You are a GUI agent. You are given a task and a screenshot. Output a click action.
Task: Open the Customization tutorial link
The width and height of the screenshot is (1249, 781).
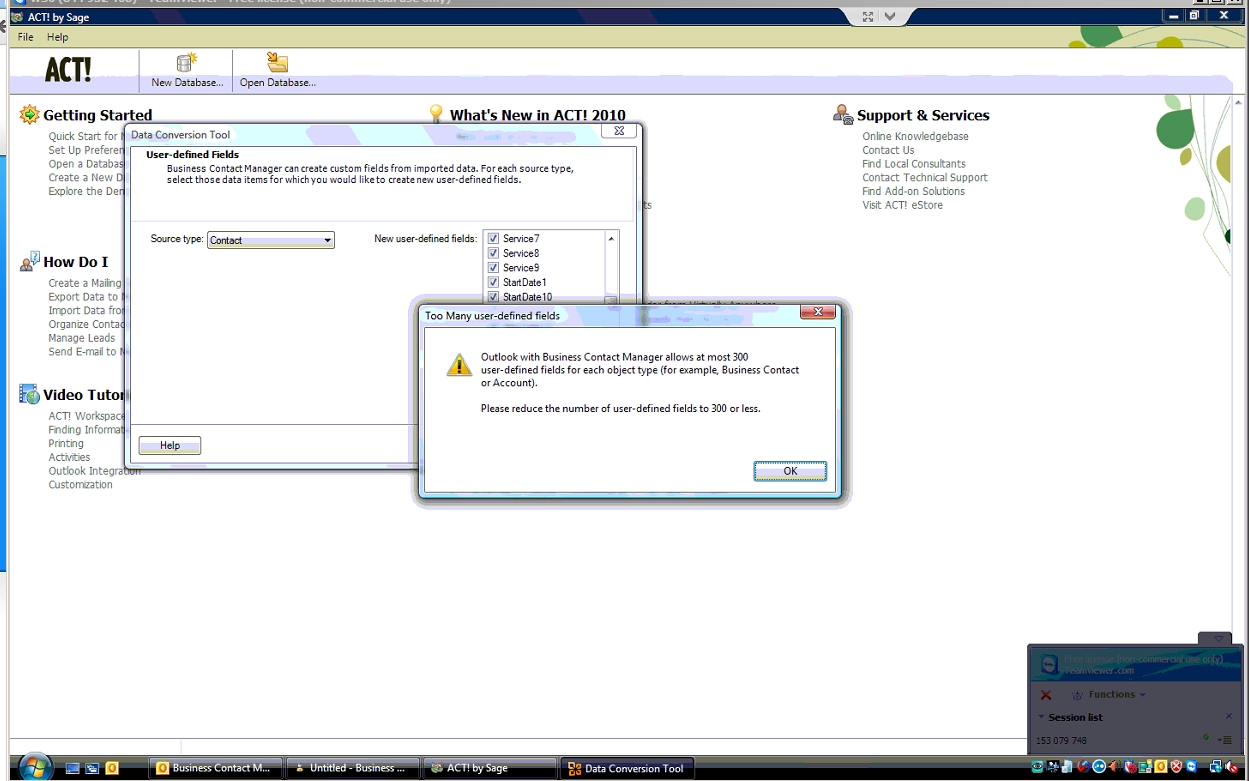click(x=80, y=485)
